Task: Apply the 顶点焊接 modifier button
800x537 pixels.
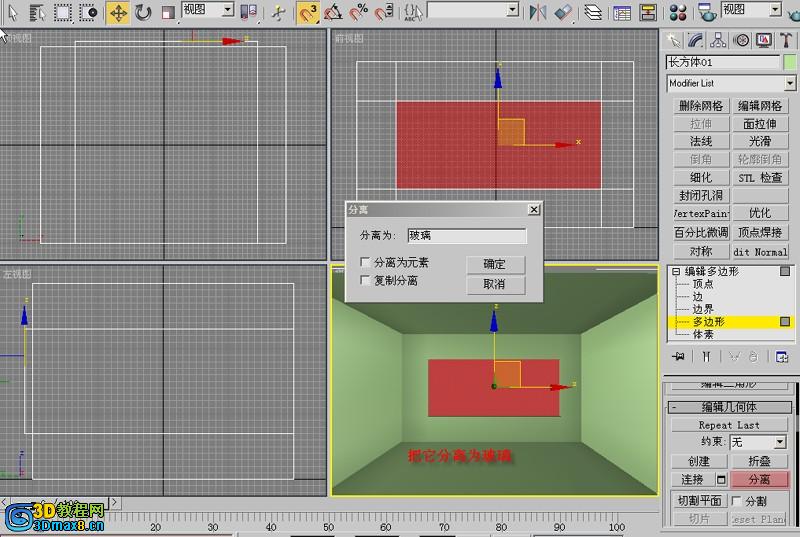Action: pyautogui.click(x=760, y=233)
